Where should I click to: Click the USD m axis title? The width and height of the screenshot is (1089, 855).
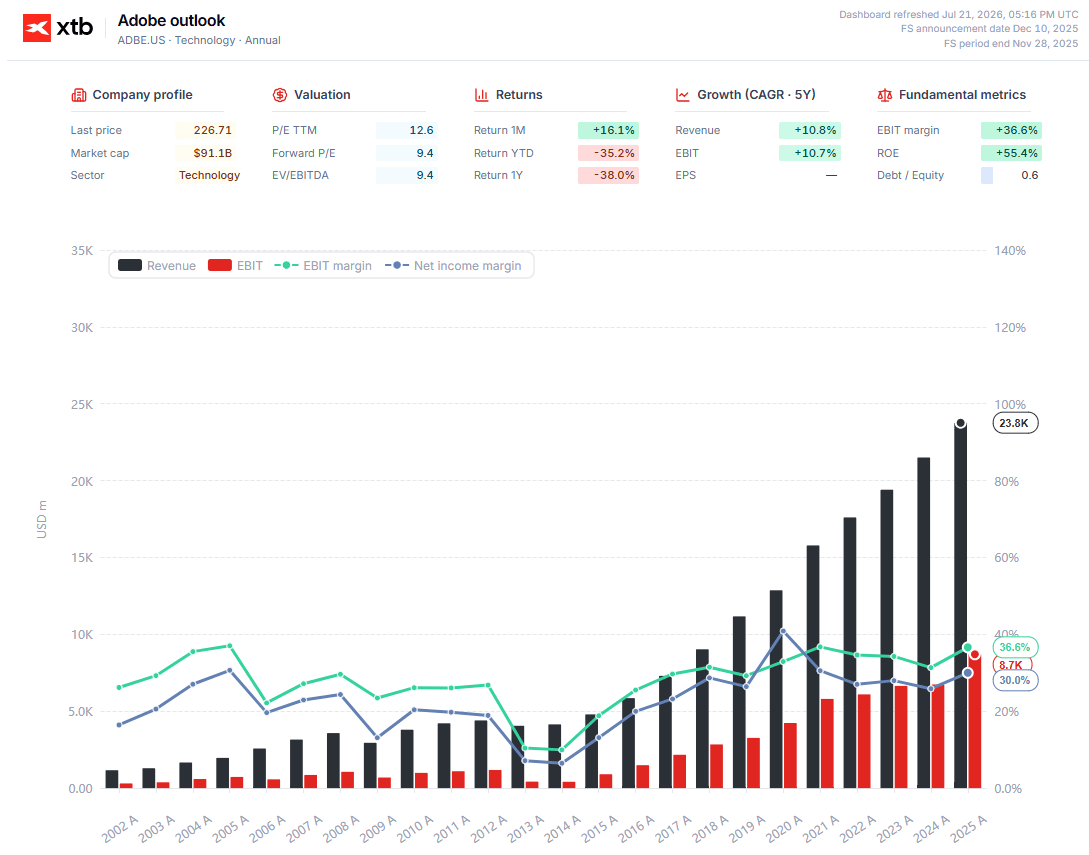42,519
